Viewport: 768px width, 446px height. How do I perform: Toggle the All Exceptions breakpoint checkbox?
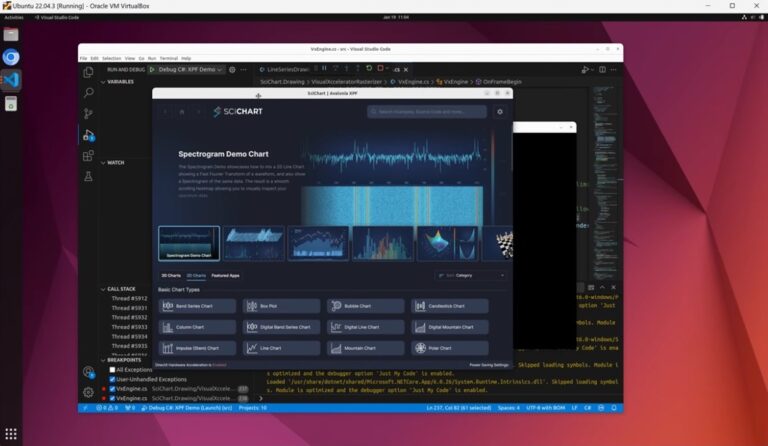point(112,370)
